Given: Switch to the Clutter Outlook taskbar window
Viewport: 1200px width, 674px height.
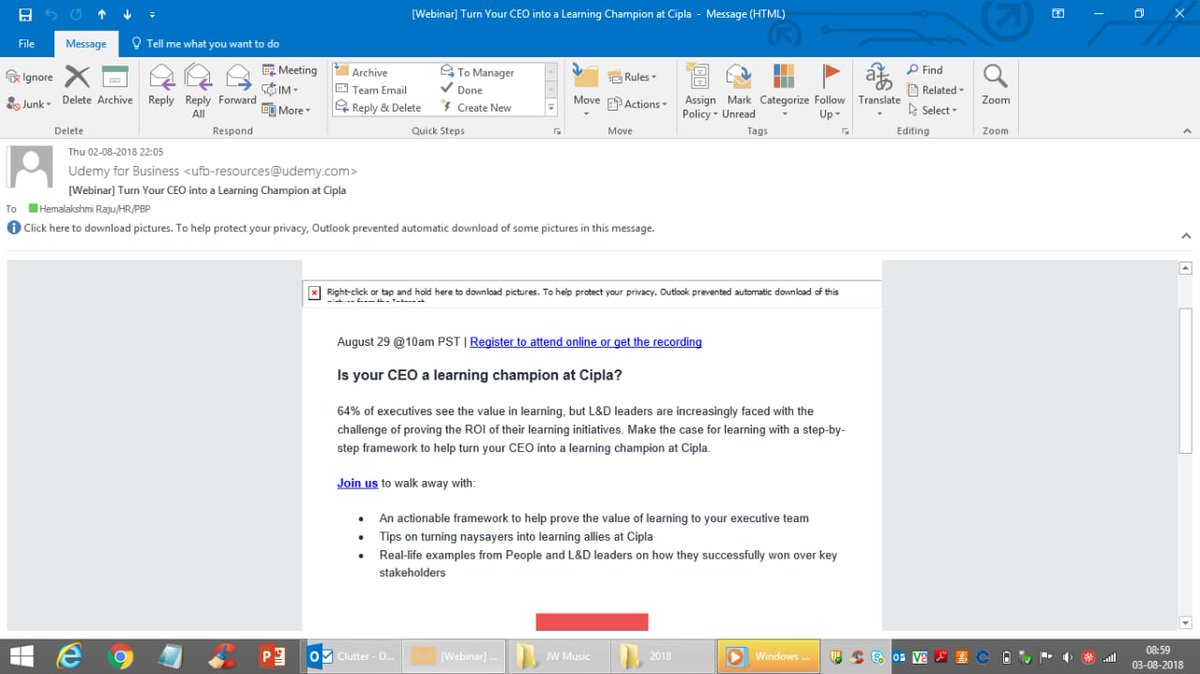Looking at the screenshot, I should point(353,656).
